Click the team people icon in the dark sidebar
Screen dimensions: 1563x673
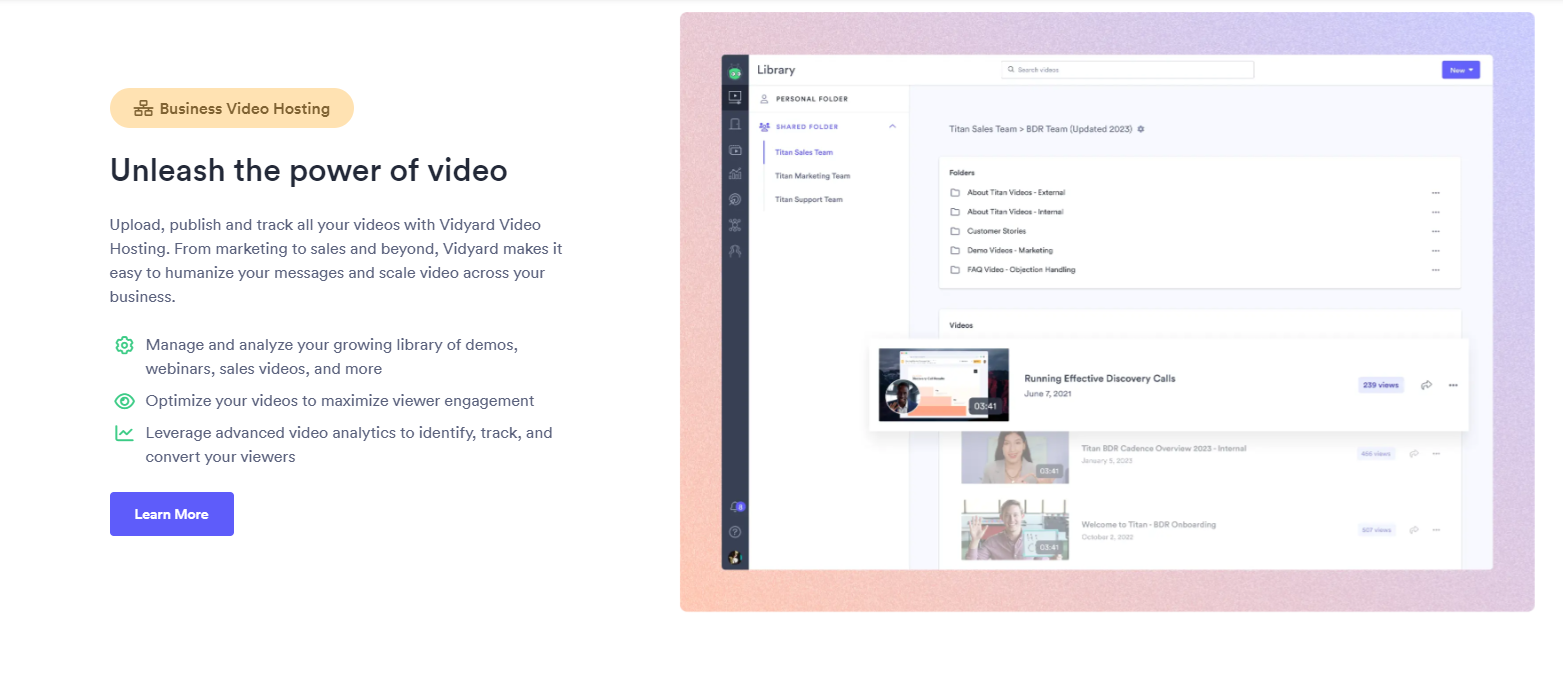click(x=735, y=250)
